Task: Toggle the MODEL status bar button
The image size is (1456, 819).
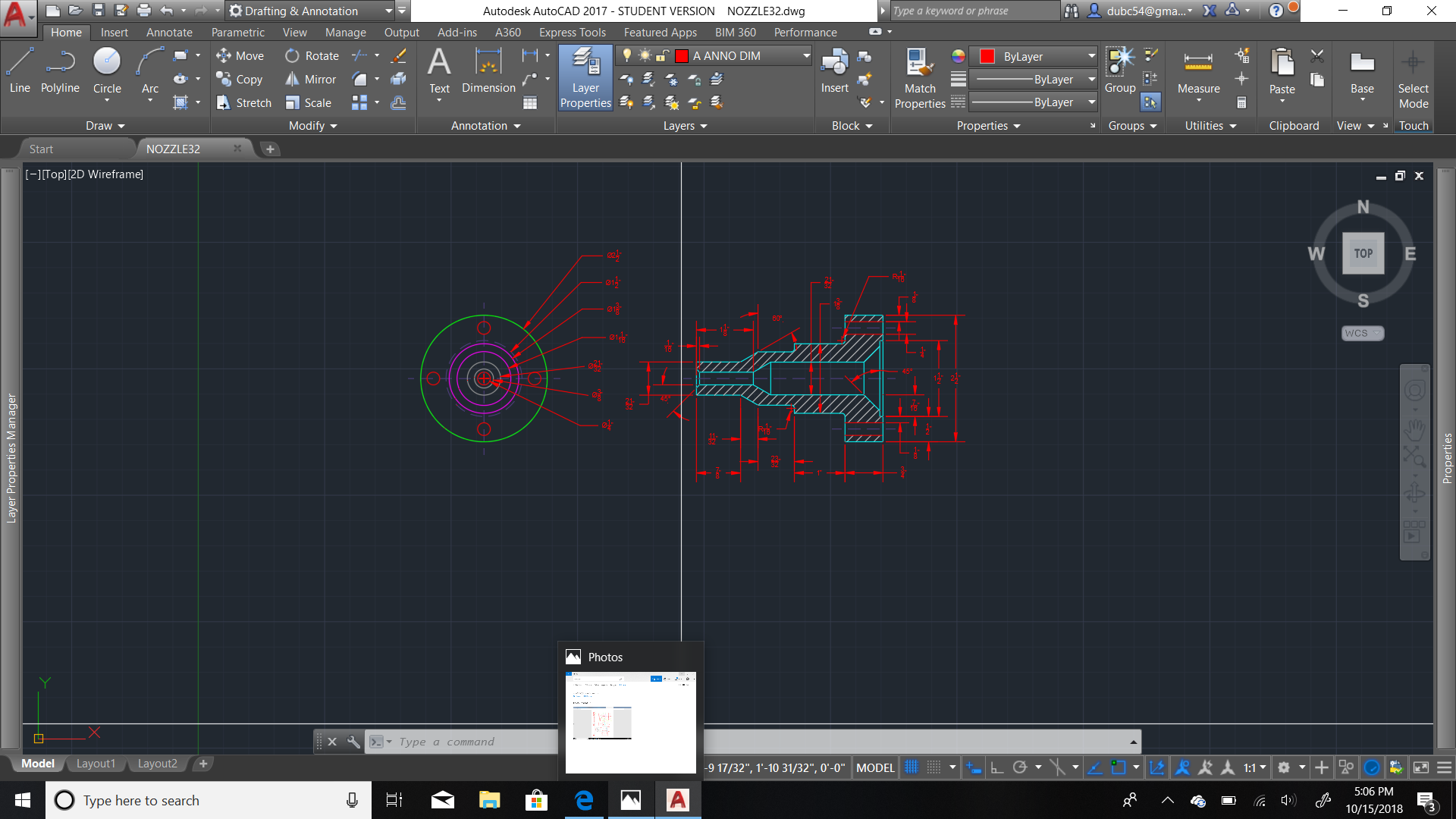Action: (x=872, y=767)
